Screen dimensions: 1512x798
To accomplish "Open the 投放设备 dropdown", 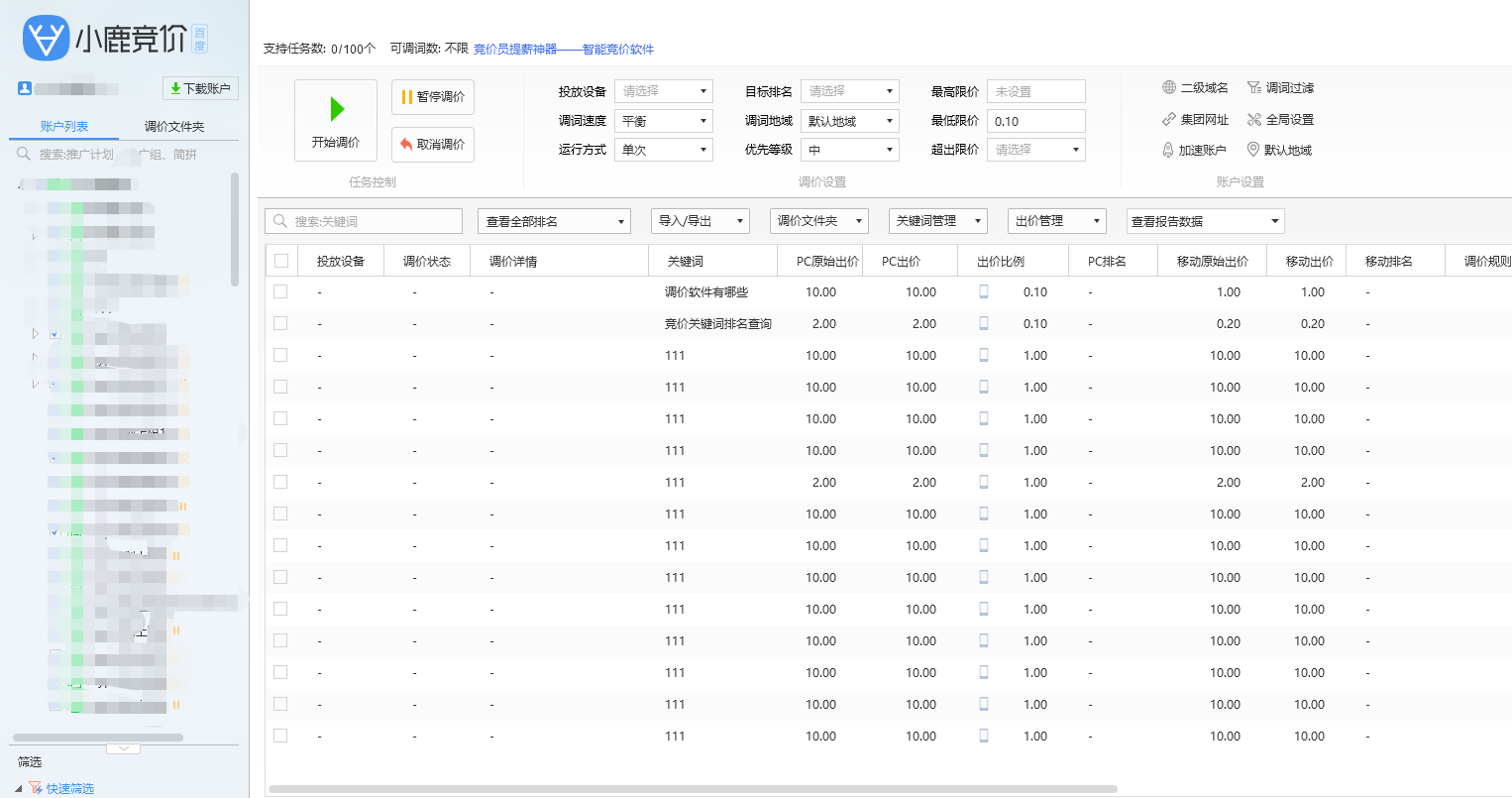I will [x=664, y=91].
